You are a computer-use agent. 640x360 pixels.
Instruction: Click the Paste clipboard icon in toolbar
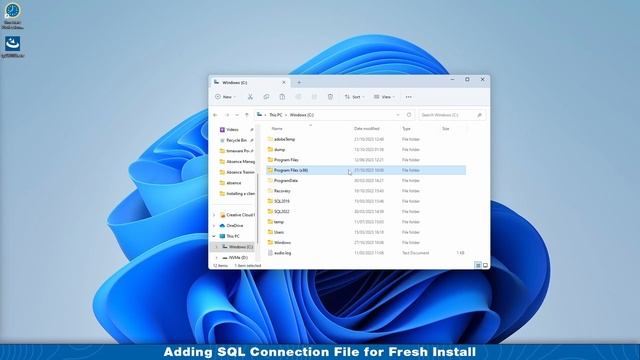282,97
